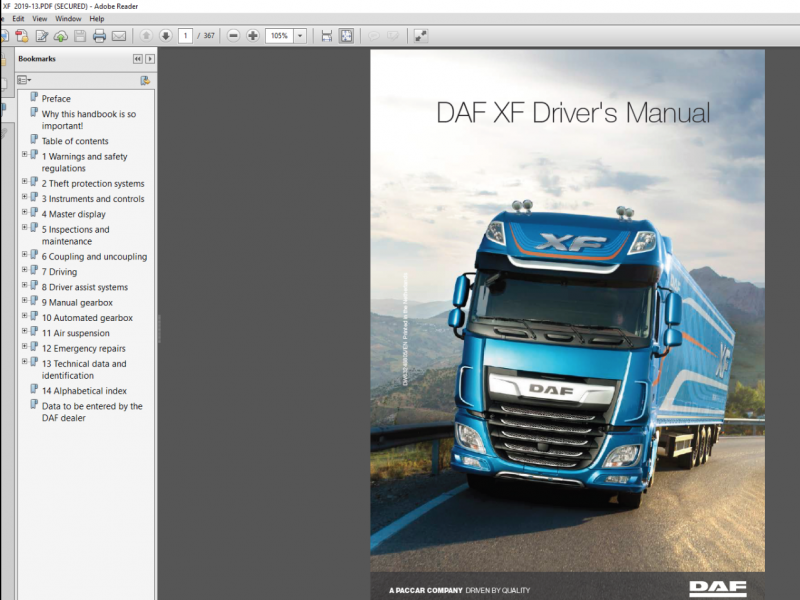
Task: Click the bookmark icon beside Table of contents
Action: [x=34, y=139]
